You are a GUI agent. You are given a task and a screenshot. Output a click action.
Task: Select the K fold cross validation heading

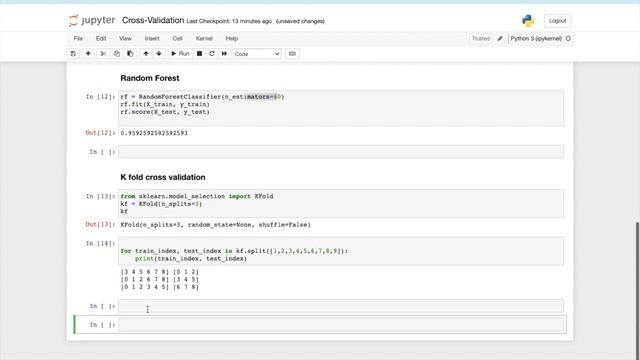163,177
